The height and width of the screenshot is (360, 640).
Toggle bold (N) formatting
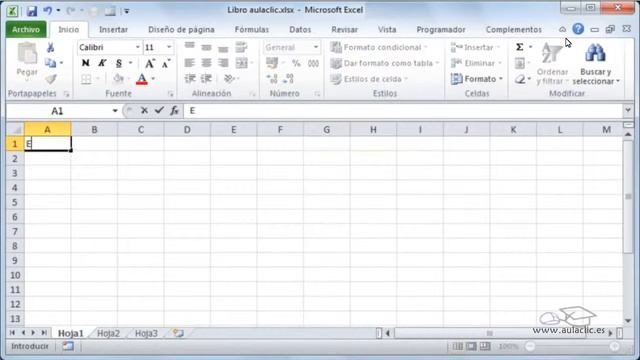(x=85, y=63)
